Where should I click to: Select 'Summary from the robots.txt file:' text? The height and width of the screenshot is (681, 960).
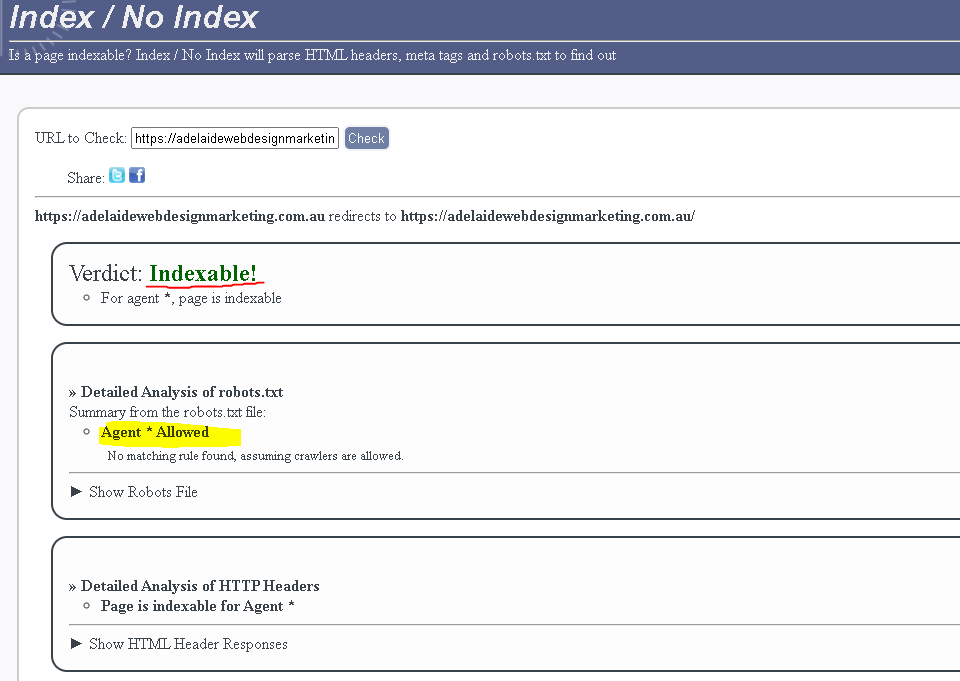167,412
